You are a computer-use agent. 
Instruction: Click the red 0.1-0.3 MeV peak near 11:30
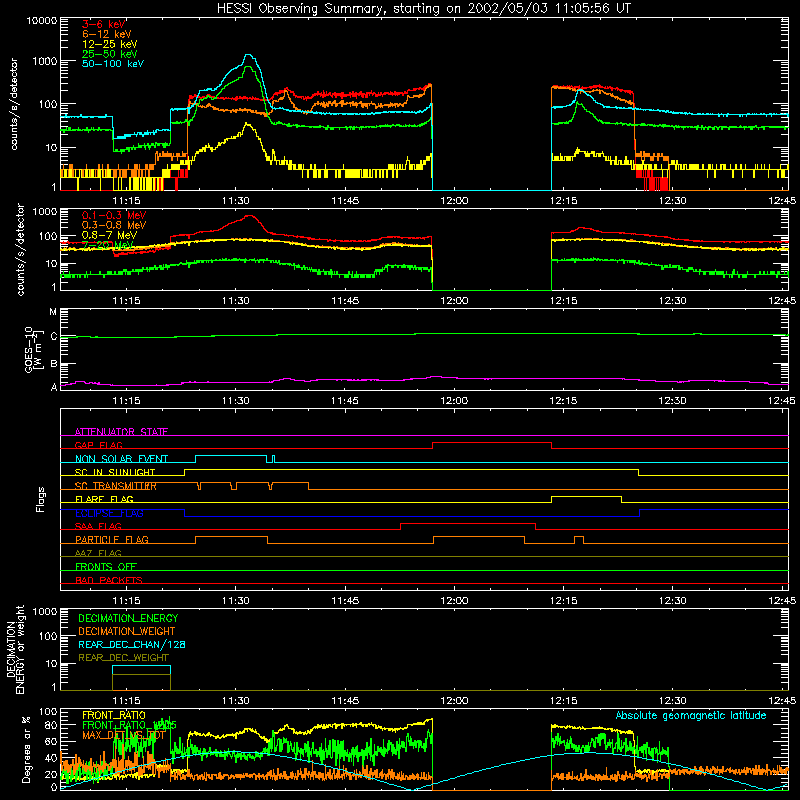tap(249, 216)
